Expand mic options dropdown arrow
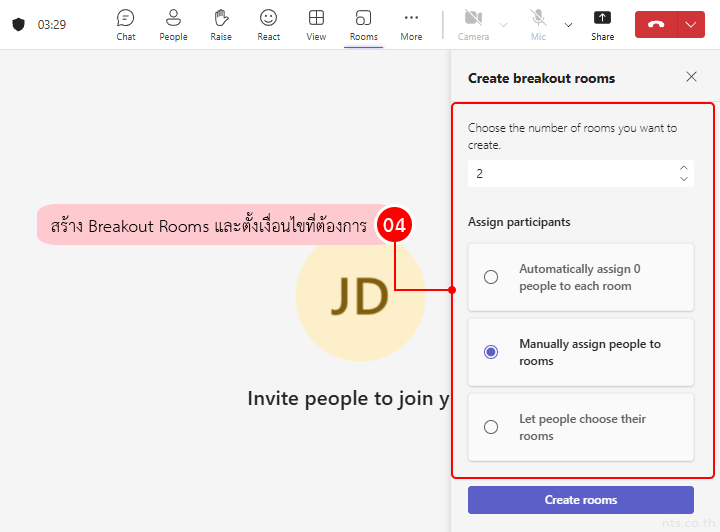This screenshot has width=720, height=532. (568, 24)
